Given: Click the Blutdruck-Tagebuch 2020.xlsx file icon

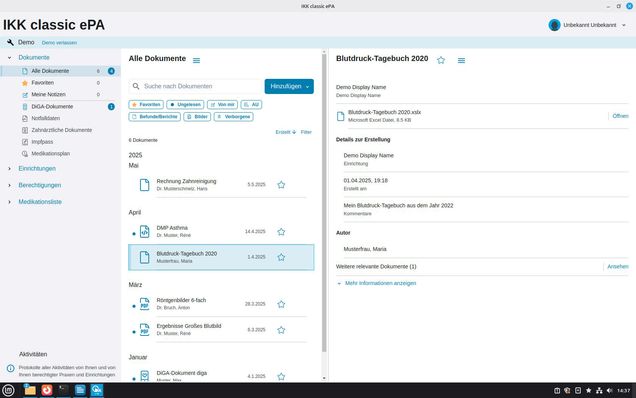Looking at the screenshot, I should [x=341, y=116].
